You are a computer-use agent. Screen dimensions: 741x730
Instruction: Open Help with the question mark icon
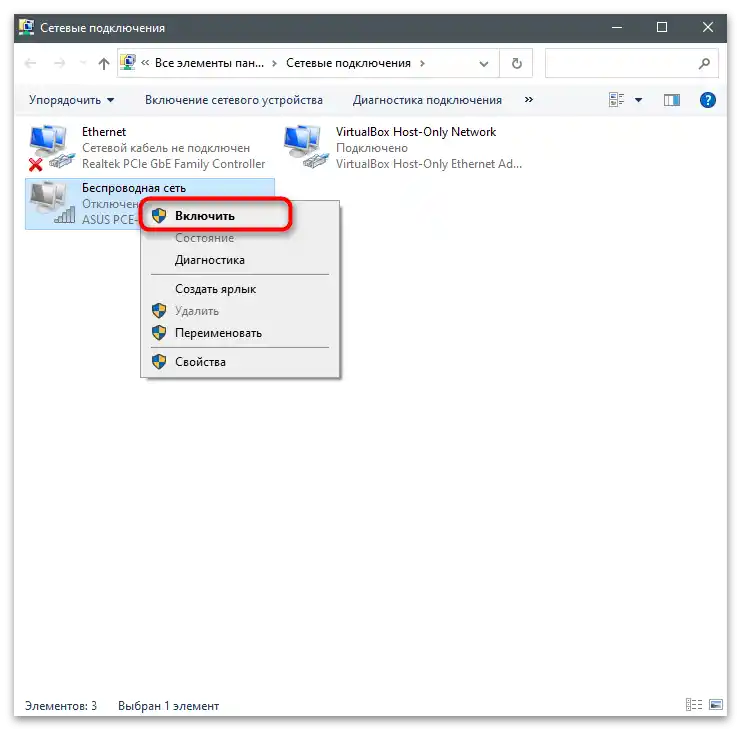point(707,100)
